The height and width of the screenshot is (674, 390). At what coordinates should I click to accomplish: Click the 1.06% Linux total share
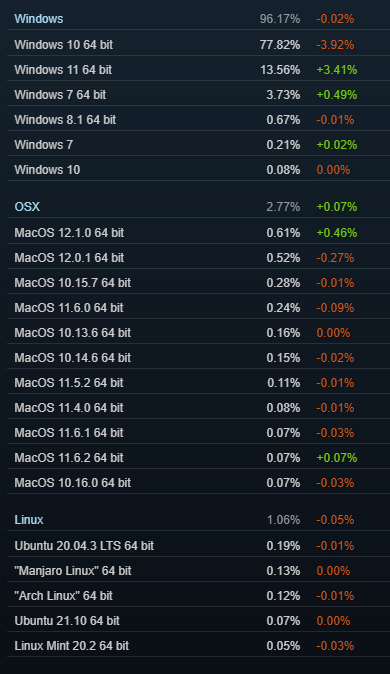283,520
